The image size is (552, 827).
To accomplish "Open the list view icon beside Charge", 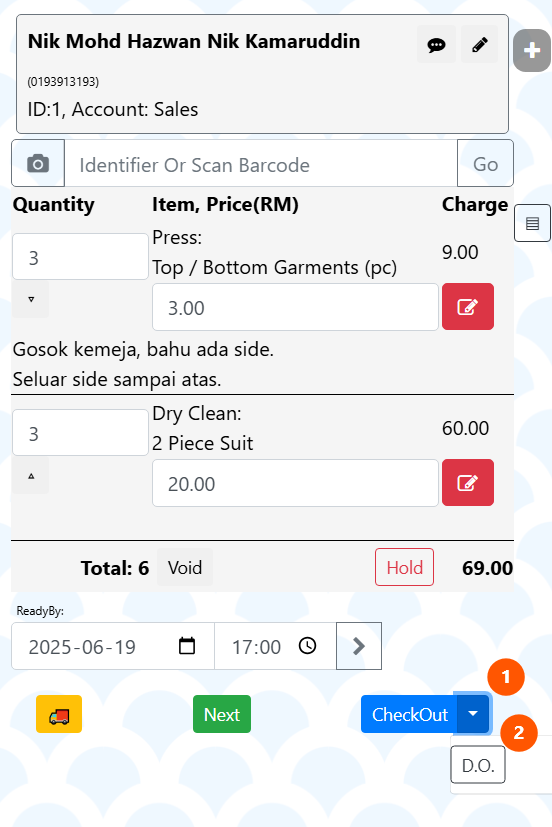I will 532,223.
